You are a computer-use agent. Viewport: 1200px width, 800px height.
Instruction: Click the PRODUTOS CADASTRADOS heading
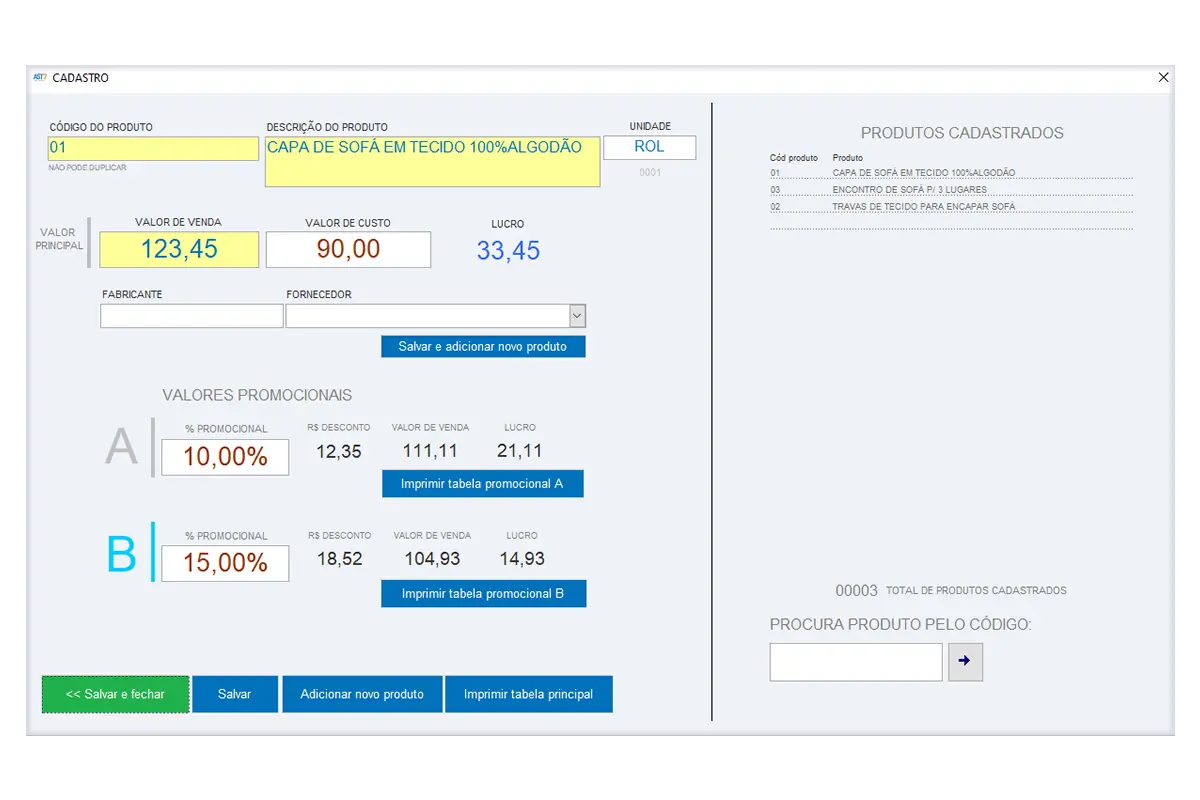point(962,133)
